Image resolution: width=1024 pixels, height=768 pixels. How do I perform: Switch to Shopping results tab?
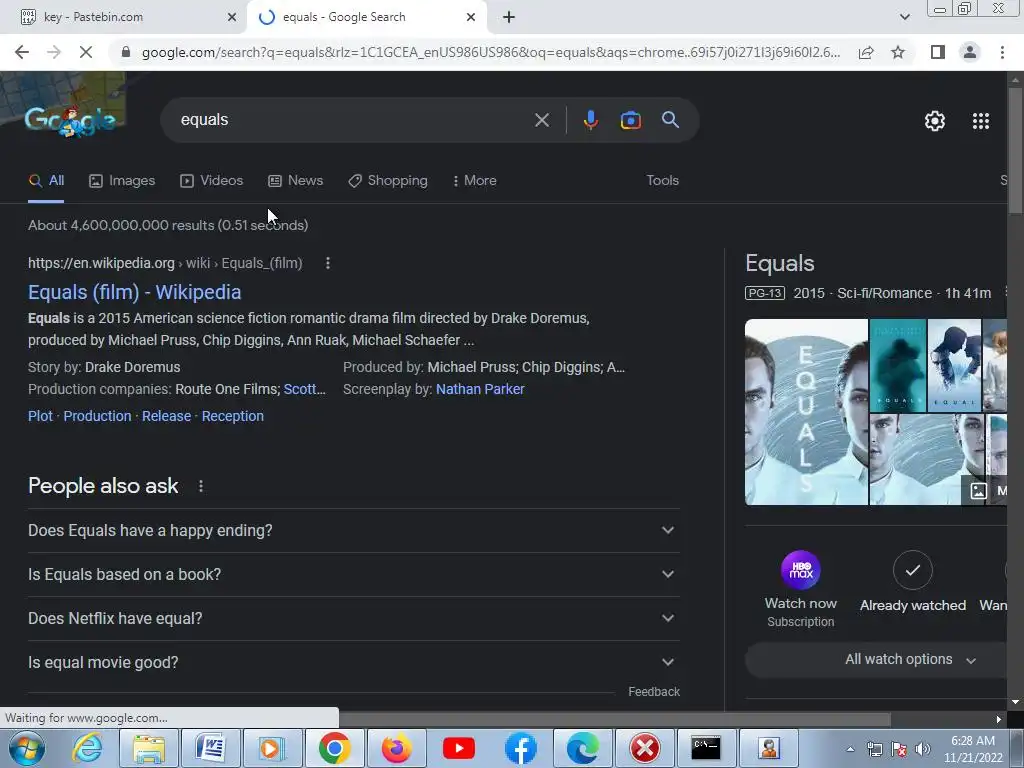tap(388, 180)
